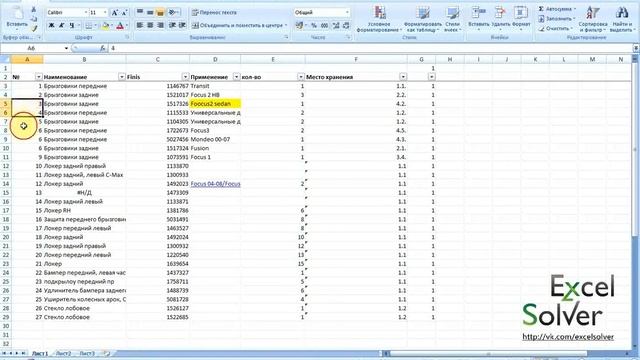Viewport: 640px width, 360px height.
Task: Open Cell Styles (Стили ячеек)
Action: click(452, 18)
